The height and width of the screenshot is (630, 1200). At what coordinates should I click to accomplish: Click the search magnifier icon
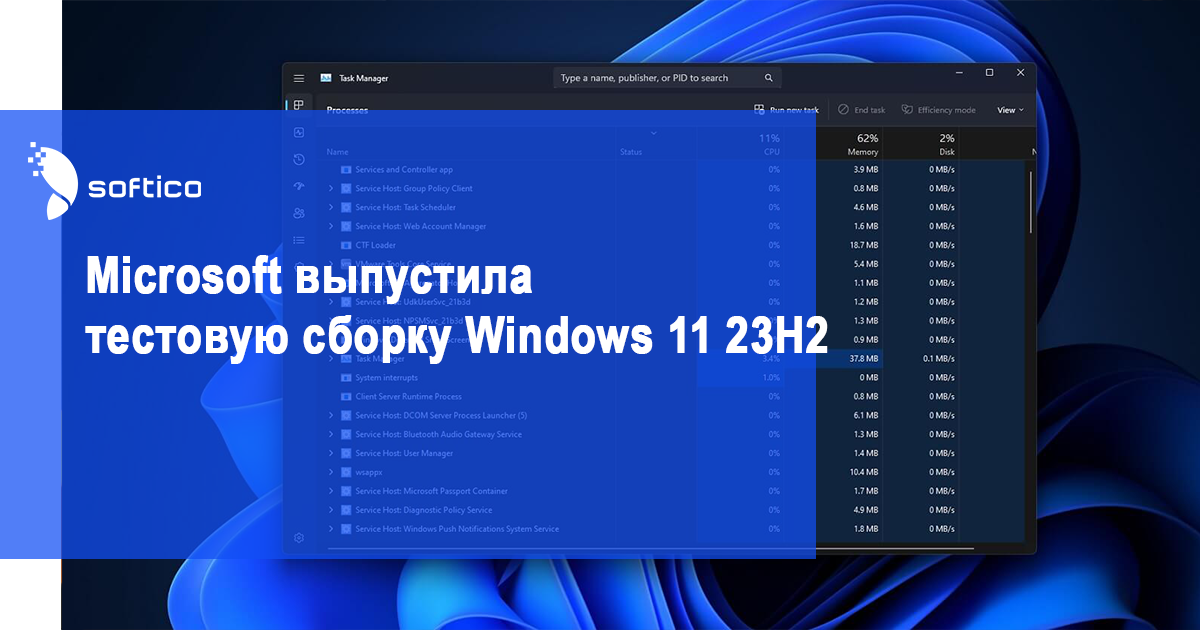(768, 78)
